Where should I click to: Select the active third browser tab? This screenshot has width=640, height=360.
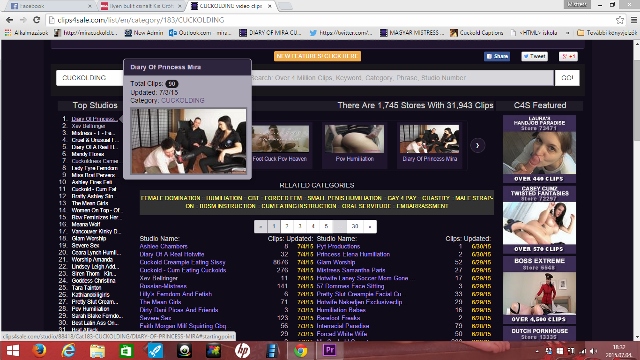coord(231,6)
